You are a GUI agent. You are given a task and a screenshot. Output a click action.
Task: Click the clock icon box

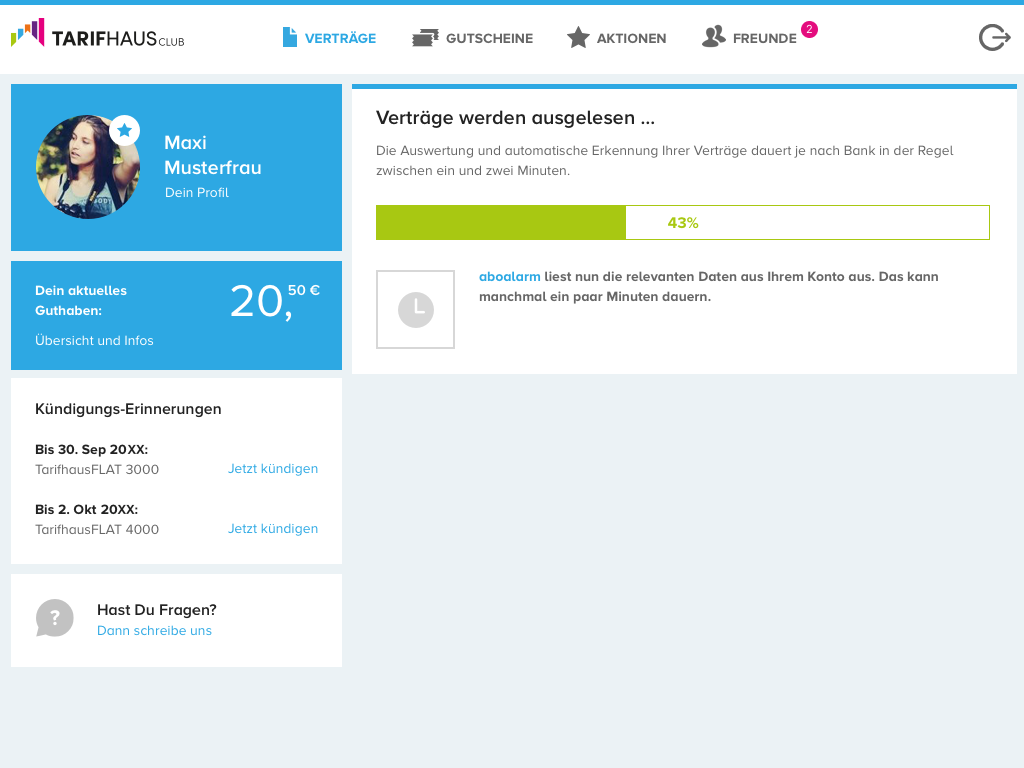[415, 309]
